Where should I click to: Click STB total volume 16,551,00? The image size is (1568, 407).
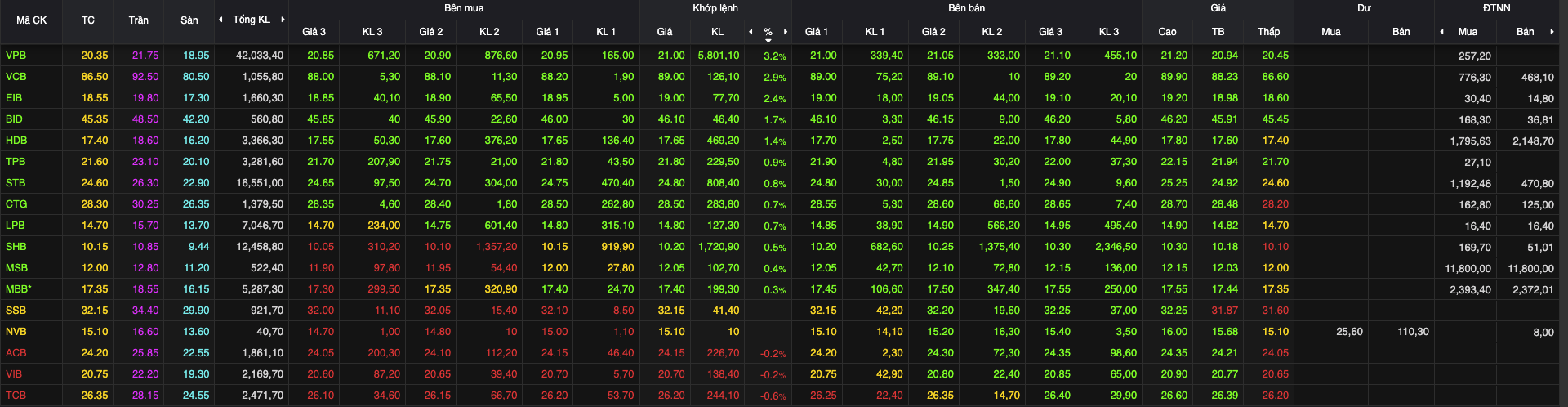click(260, 183)
